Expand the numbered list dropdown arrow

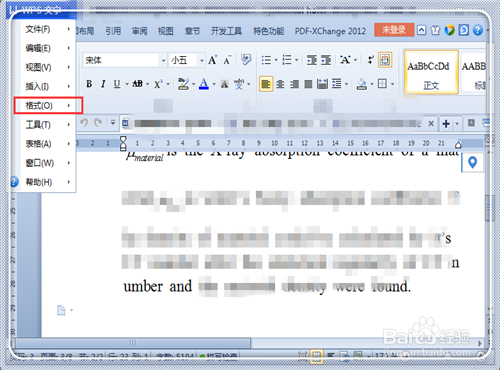(x=296, y=60)
